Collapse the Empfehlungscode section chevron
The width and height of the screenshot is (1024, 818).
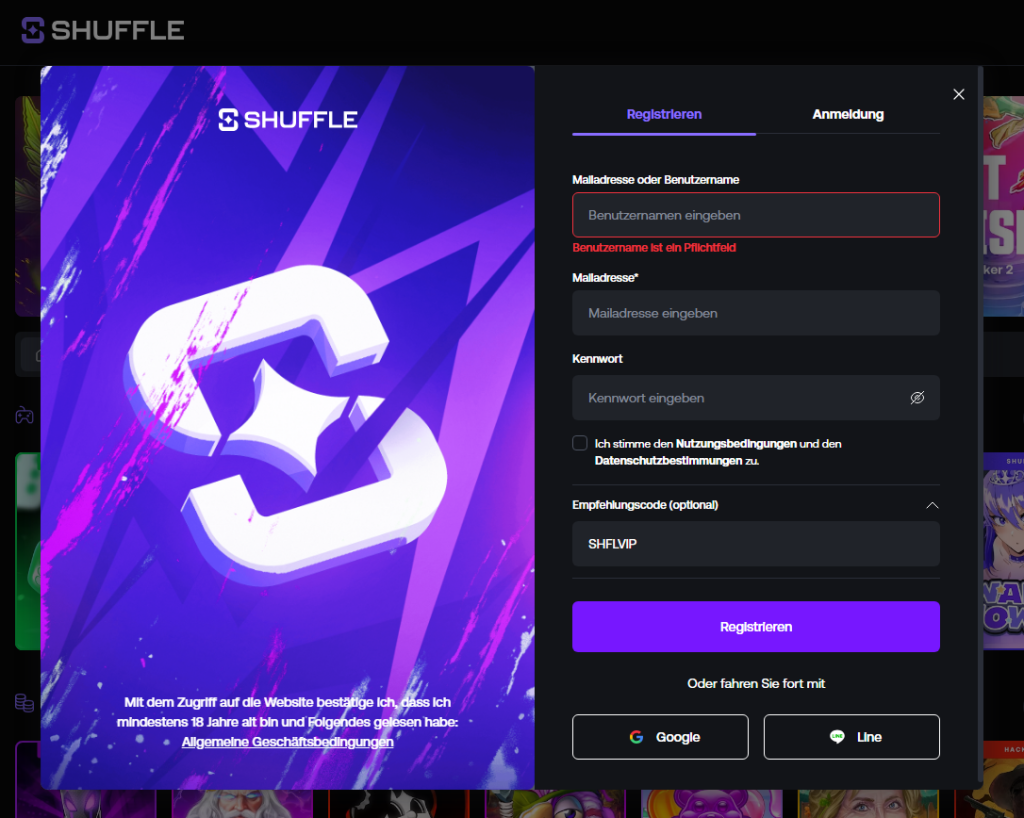(x=932, y=505)
